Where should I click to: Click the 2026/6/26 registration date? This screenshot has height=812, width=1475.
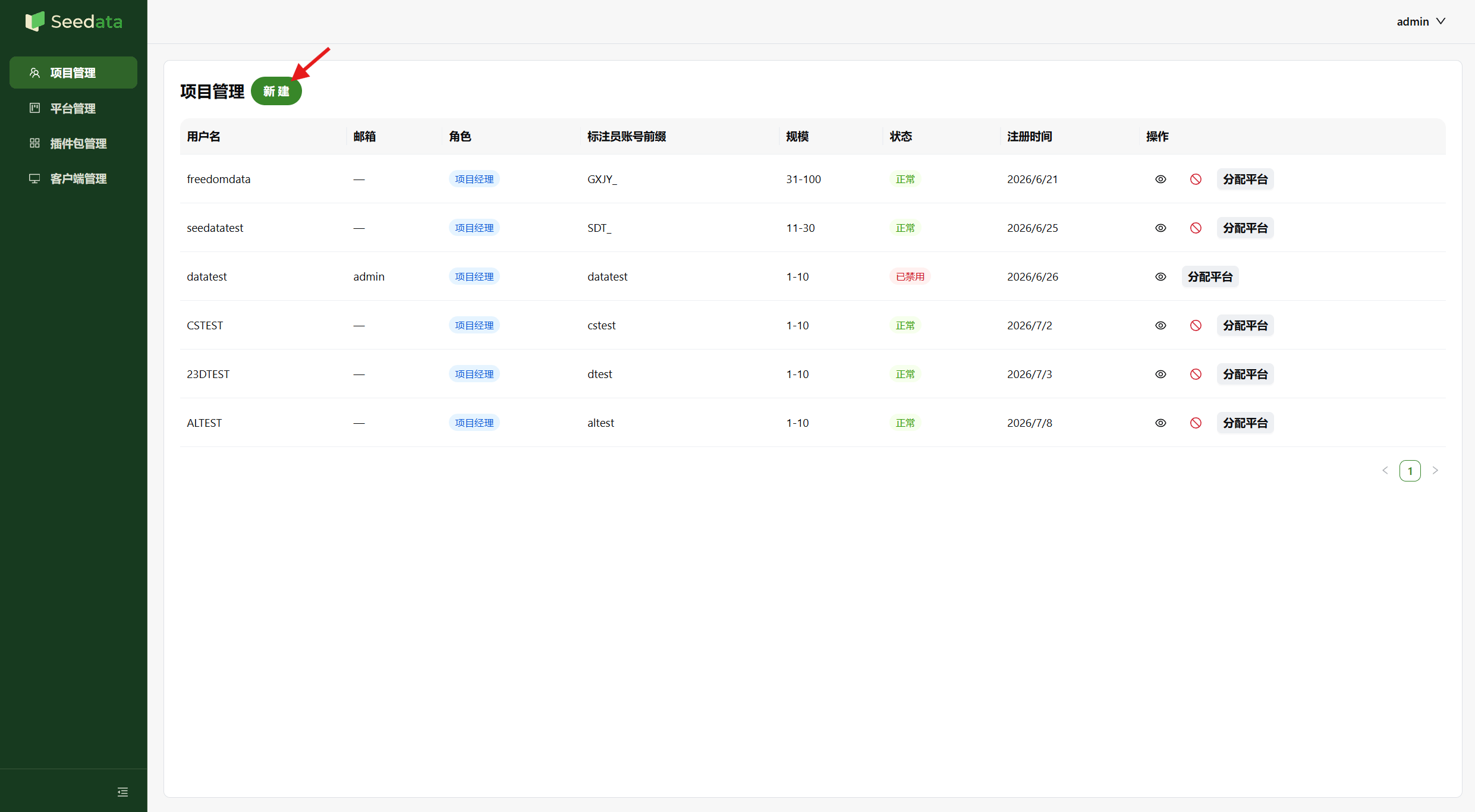(x=1032, y=276)
